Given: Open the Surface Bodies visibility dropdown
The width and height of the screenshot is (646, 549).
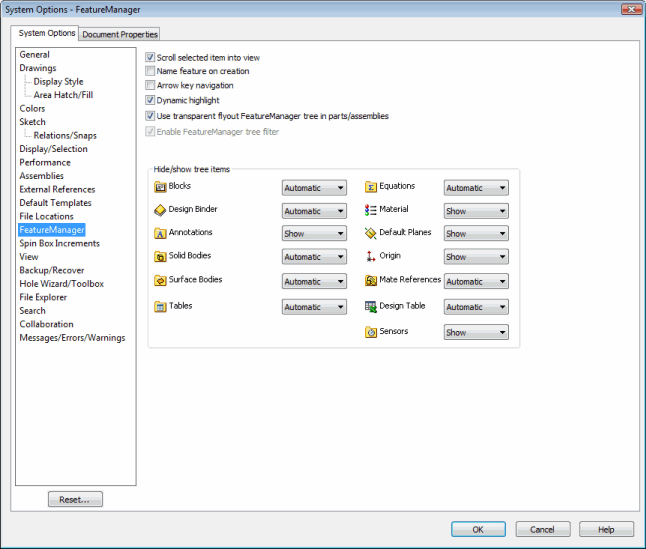Looking at the screenshot, I should (314, 281).
